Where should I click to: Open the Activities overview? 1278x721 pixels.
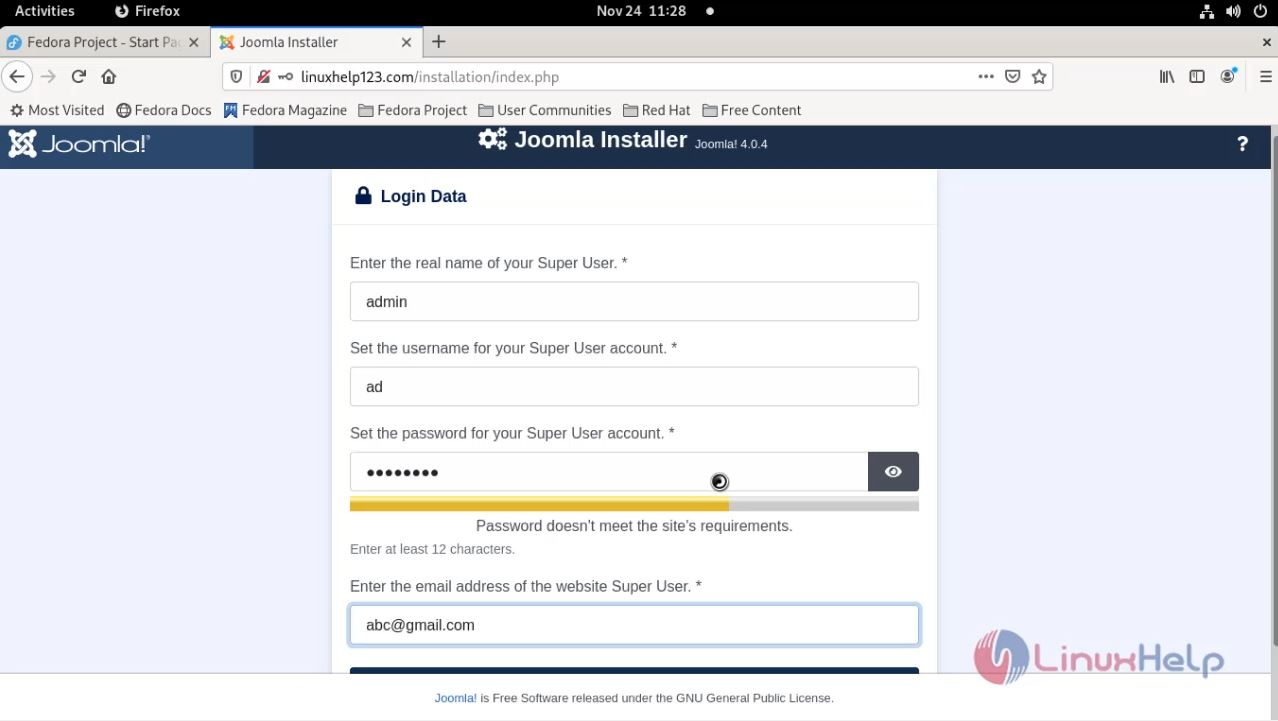[x=45, y=11]
